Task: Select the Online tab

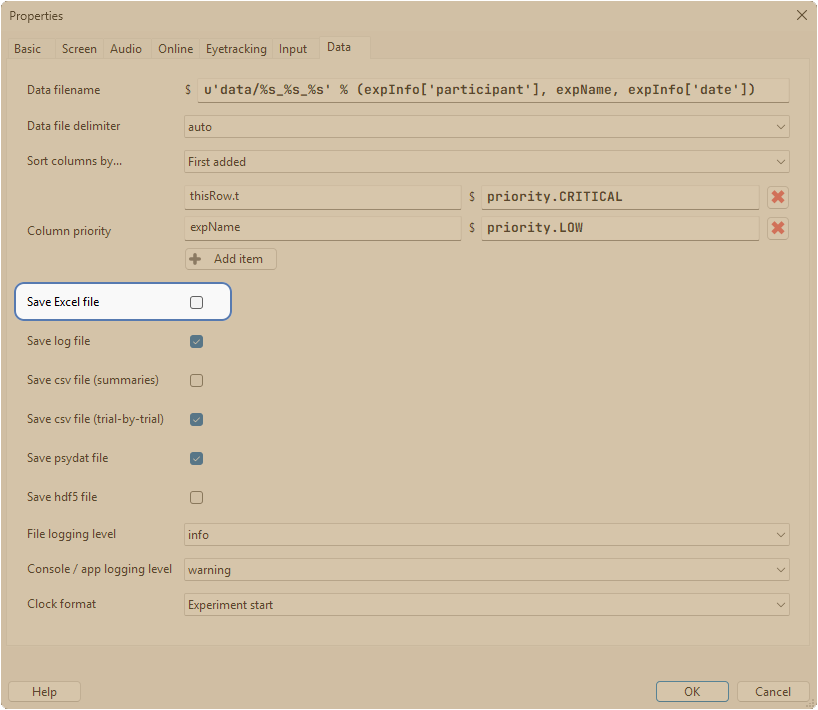Action: click(176, 49)
